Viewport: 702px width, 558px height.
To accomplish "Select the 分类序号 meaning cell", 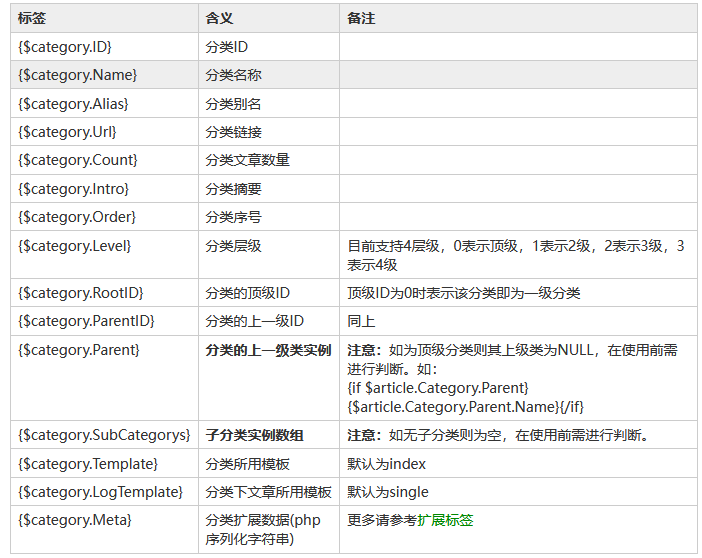I will (269, 217).
